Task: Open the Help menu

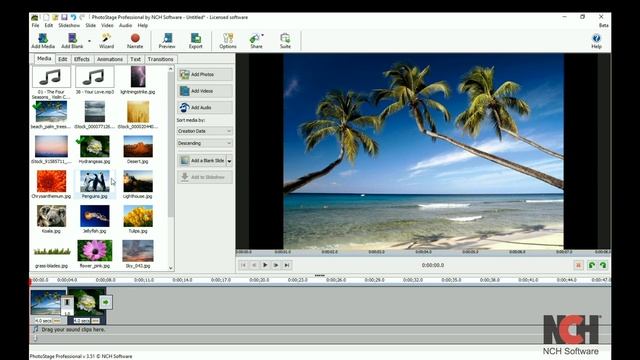Action: [x=142, y=25]
